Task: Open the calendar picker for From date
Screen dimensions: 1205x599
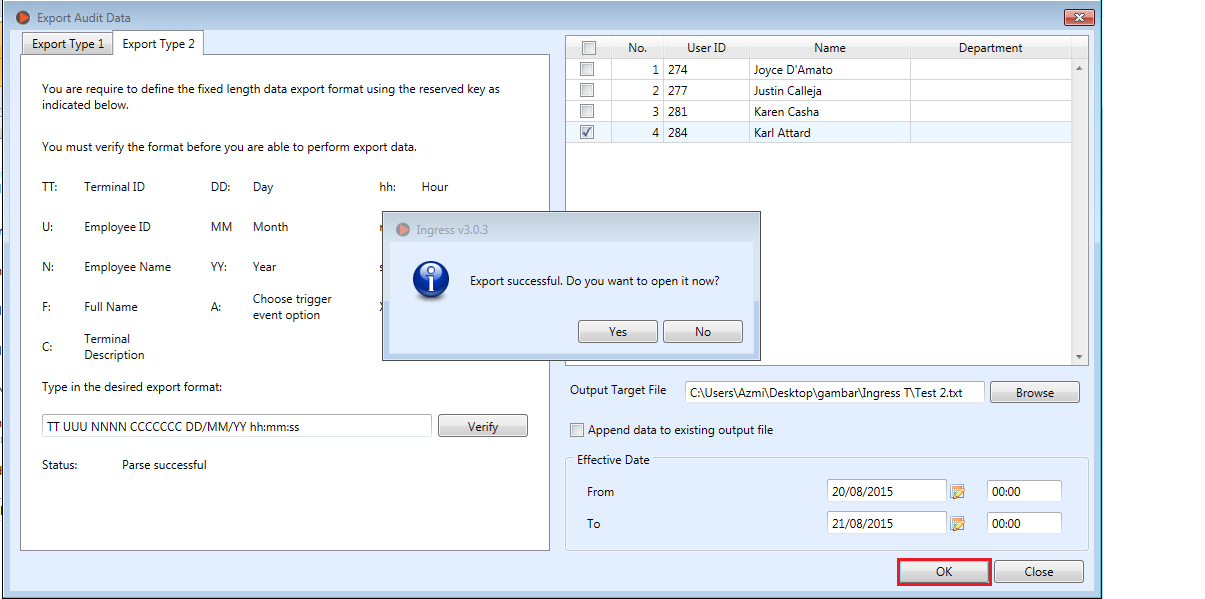Action: pos(957,492)
